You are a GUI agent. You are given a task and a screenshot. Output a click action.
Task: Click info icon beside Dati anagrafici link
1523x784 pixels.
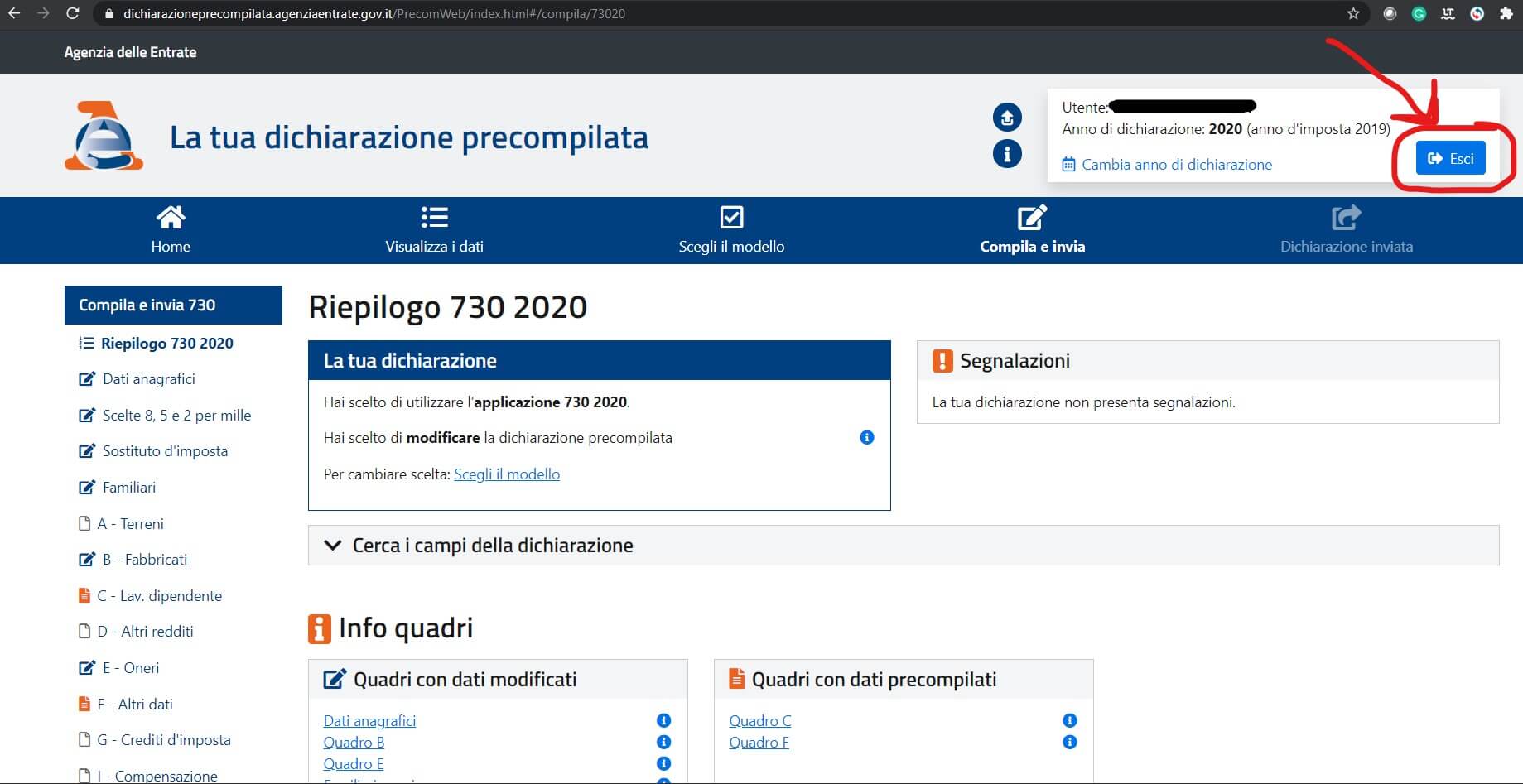[x=663, y=720]
